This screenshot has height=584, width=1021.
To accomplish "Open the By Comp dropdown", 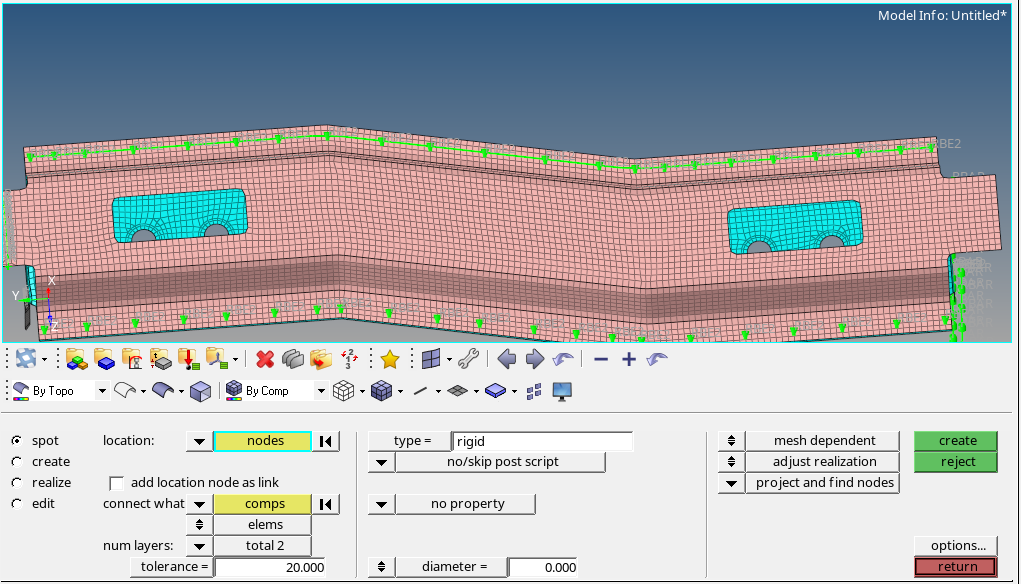I will pyautogui.click(x=320, y=390).
